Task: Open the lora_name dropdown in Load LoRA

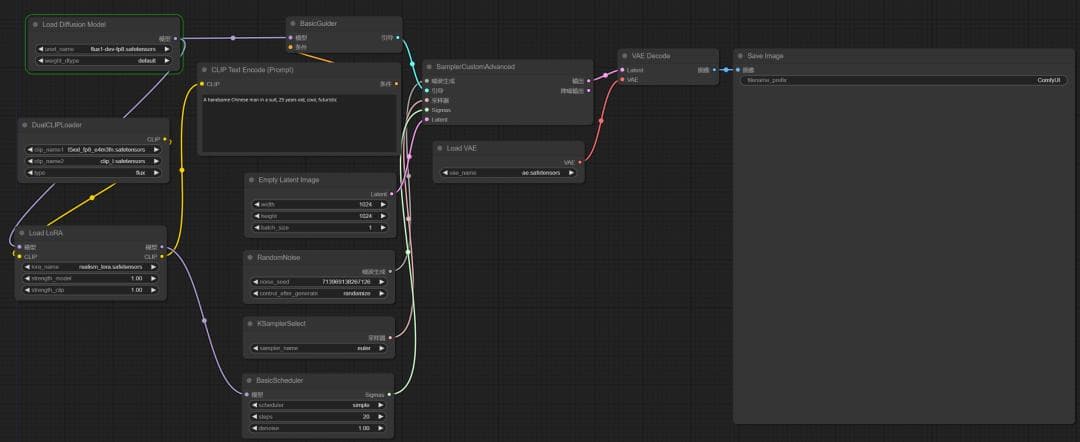Action: [x=90, y=267]
